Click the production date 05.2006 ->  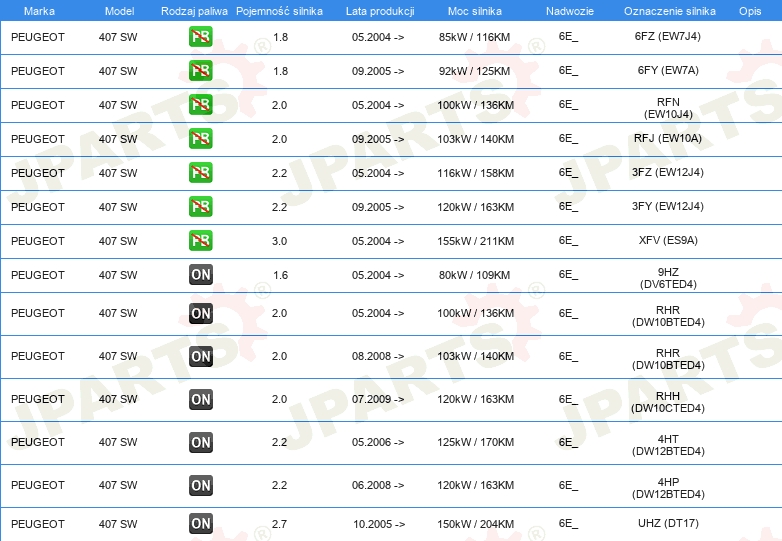tap(378, 442)
